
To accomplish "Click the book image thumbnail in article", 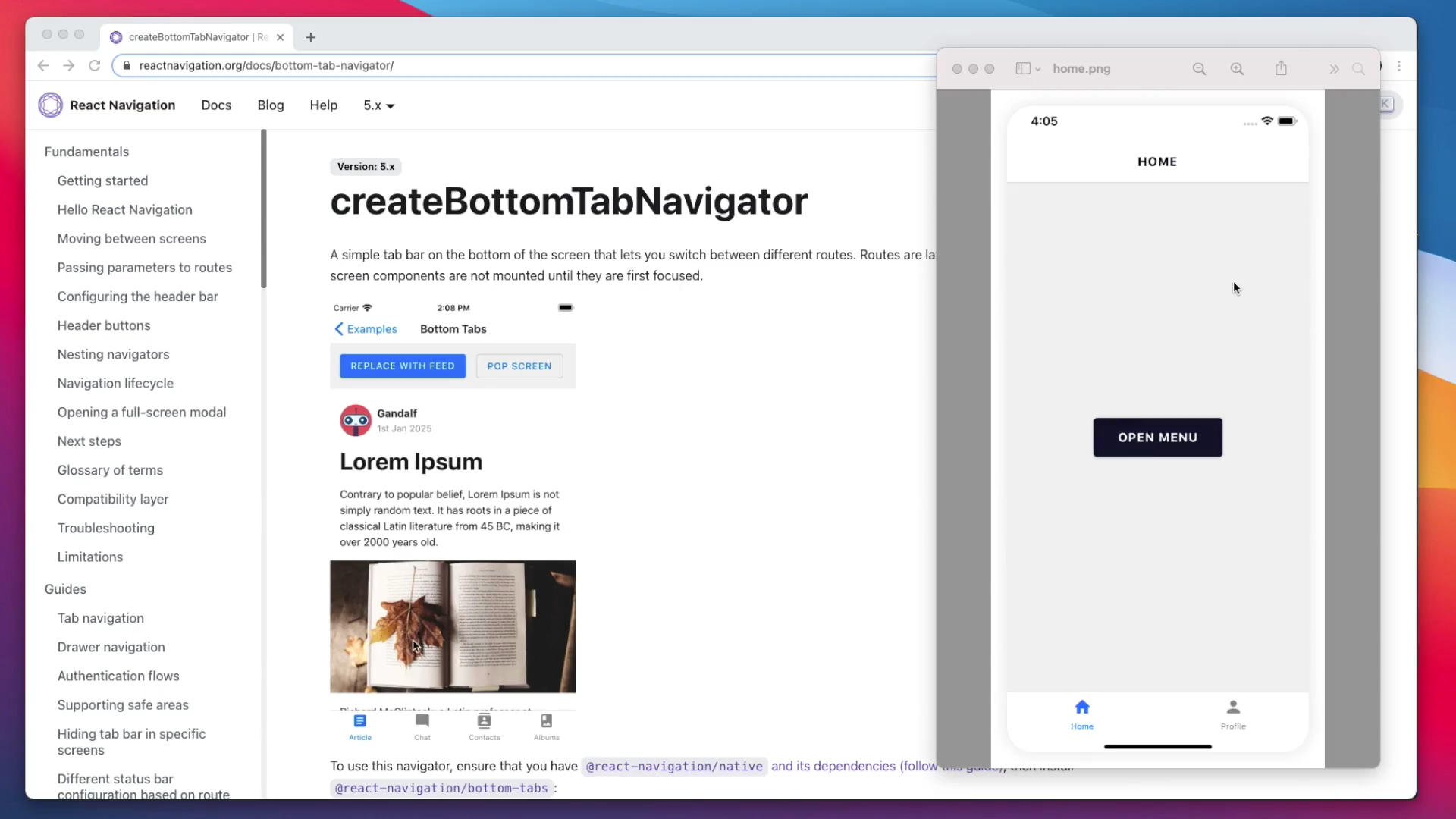I will click(x=453, y=626).
